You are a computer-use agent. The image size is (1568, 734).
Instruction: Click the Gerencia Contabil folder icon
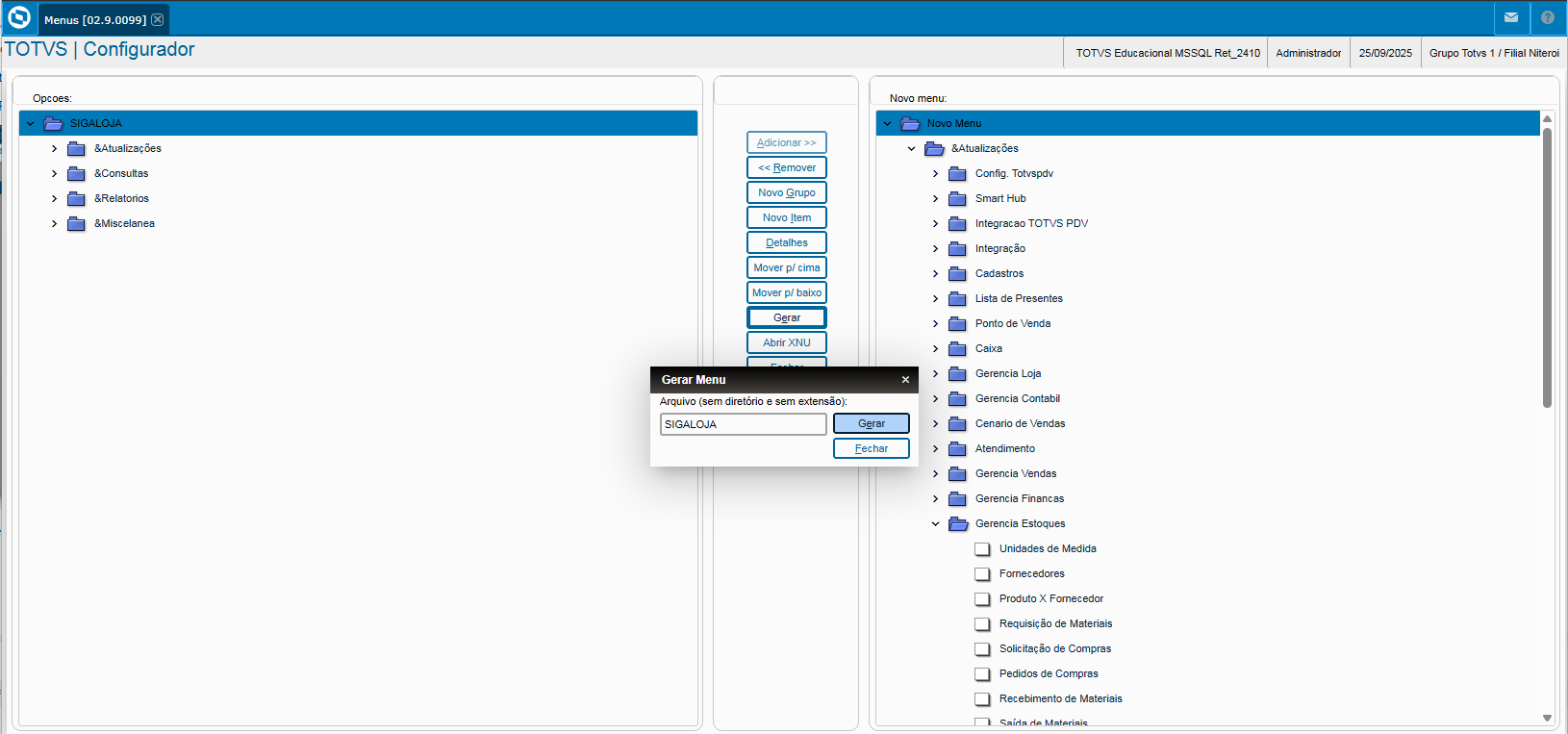click(957, 398)
